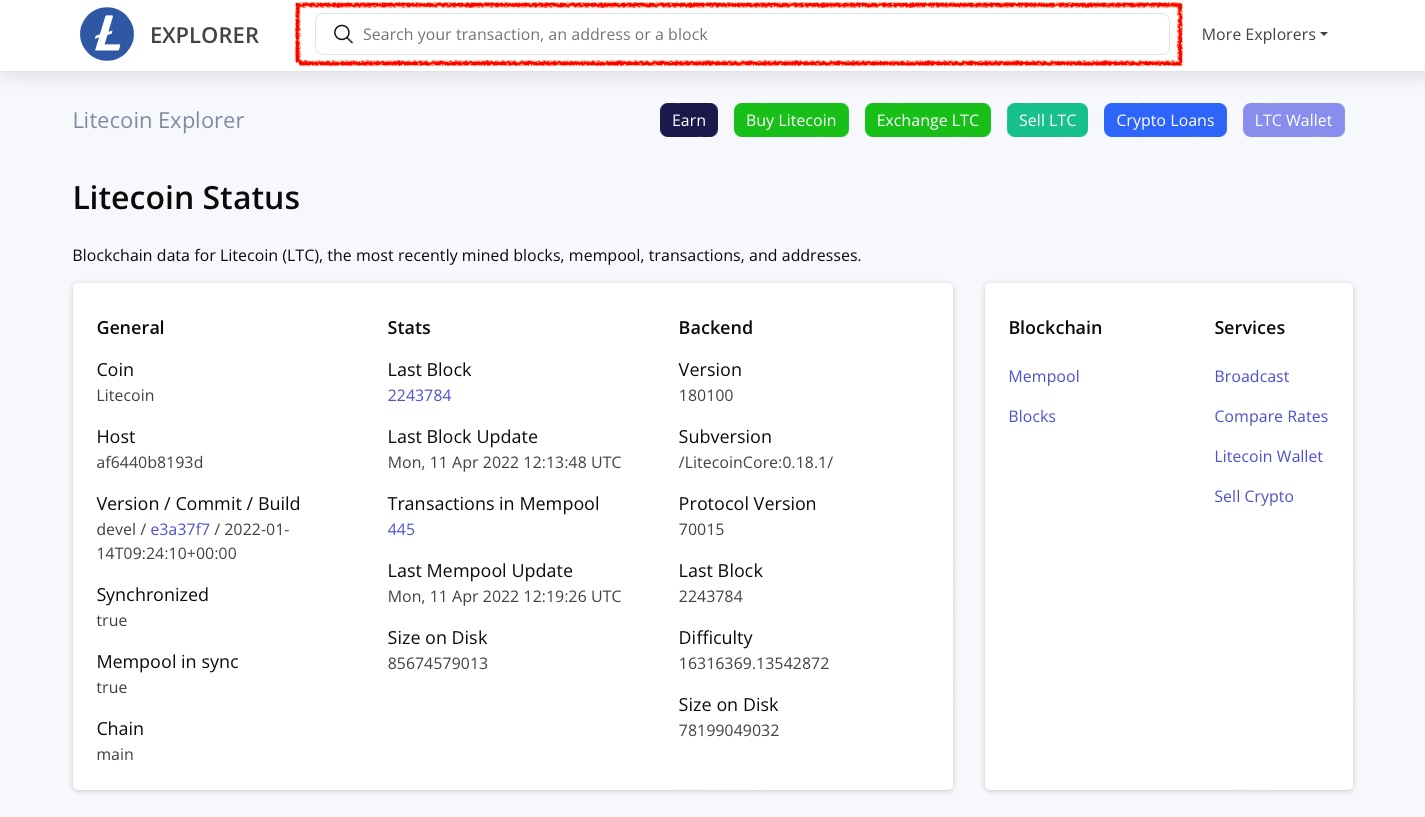
Task: Open commit e3a37f7 link
Action: pyautogui.click(x=180, y=530)
